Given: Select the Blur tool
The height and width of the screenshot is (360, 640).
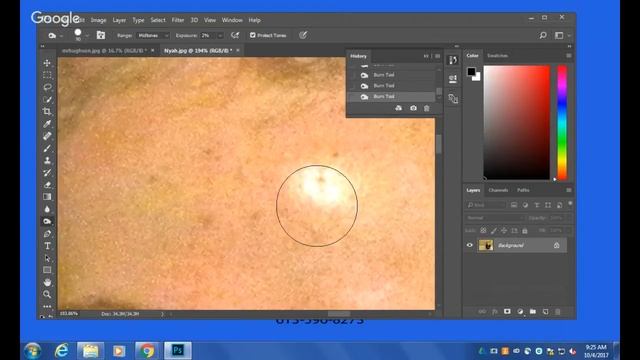Looking at the screenshot, I should [47, 209].
